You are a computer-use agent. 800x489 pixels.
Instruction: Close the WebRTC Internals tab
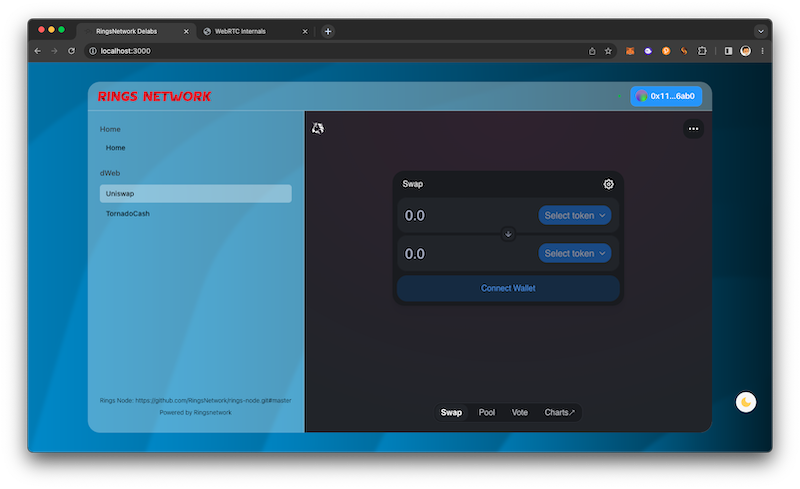point(305,32)
